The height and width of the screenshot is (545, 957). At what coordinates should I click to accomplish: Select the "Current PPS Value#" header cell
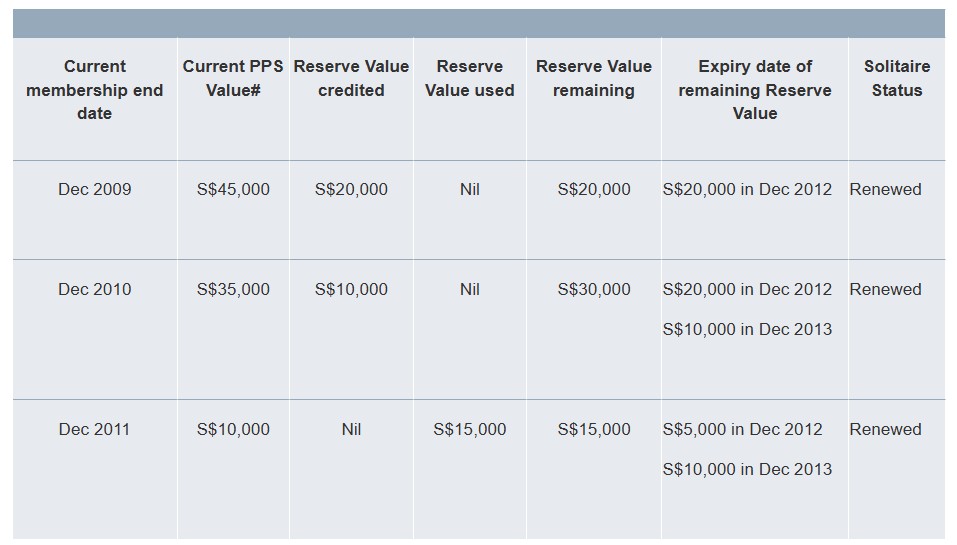[233, 78]
